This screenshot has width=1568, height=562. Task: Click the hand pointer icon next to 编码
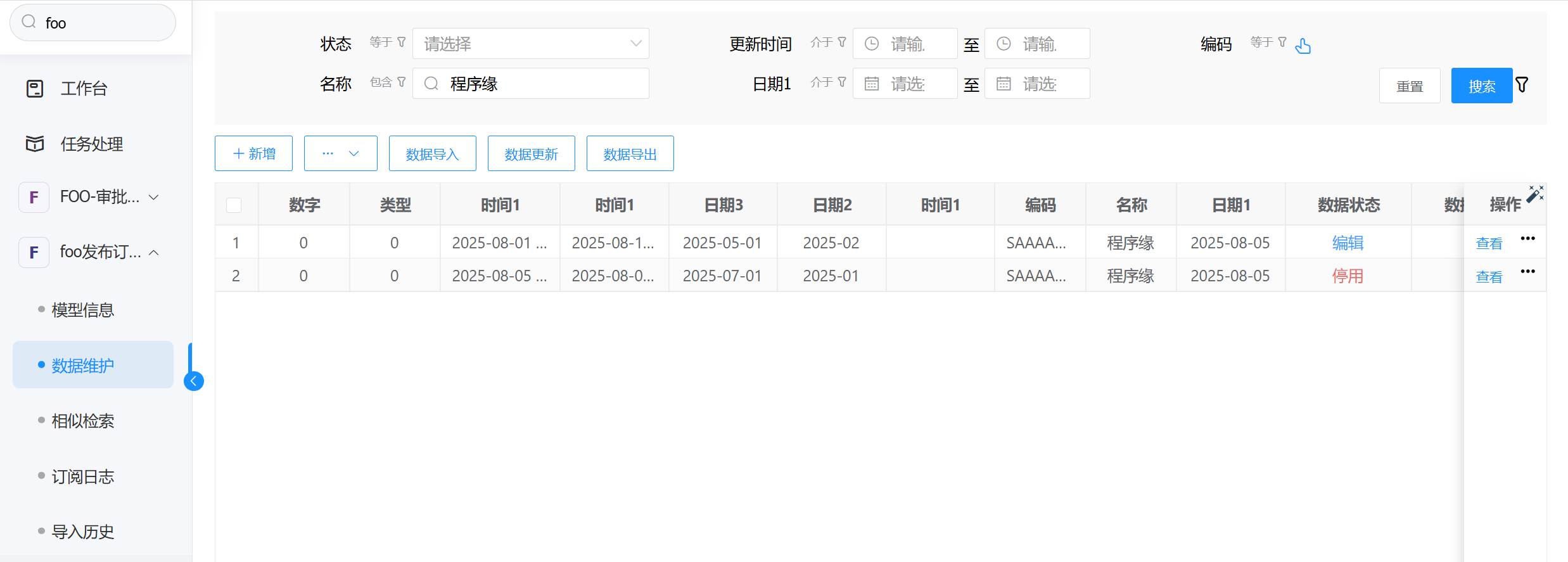coord(1303,46)
